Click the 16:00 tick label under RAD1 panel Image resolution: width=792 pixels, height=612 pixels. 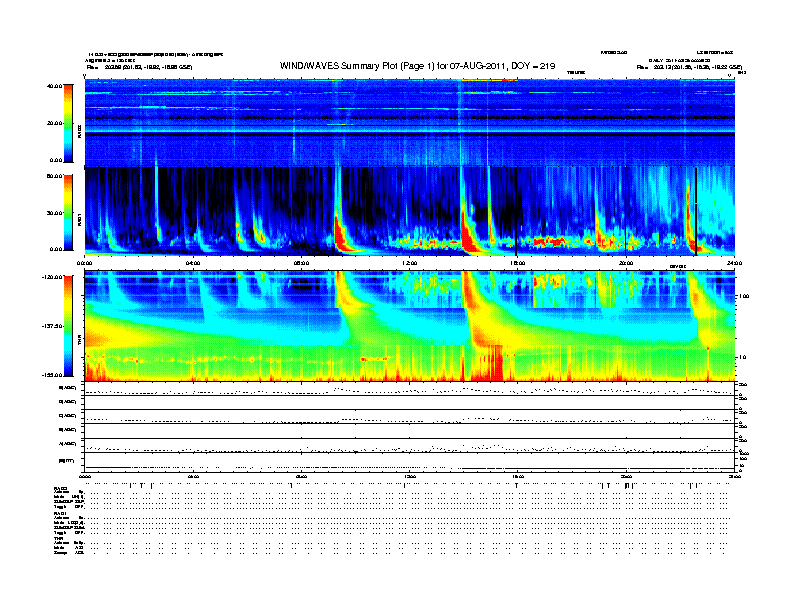pos(518,263)
